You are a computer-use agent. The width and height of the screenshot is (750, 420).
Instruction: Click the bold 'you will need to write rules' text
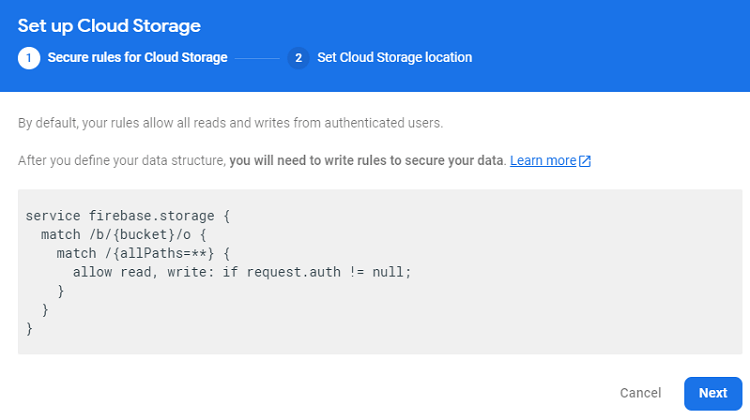[366, 161]
